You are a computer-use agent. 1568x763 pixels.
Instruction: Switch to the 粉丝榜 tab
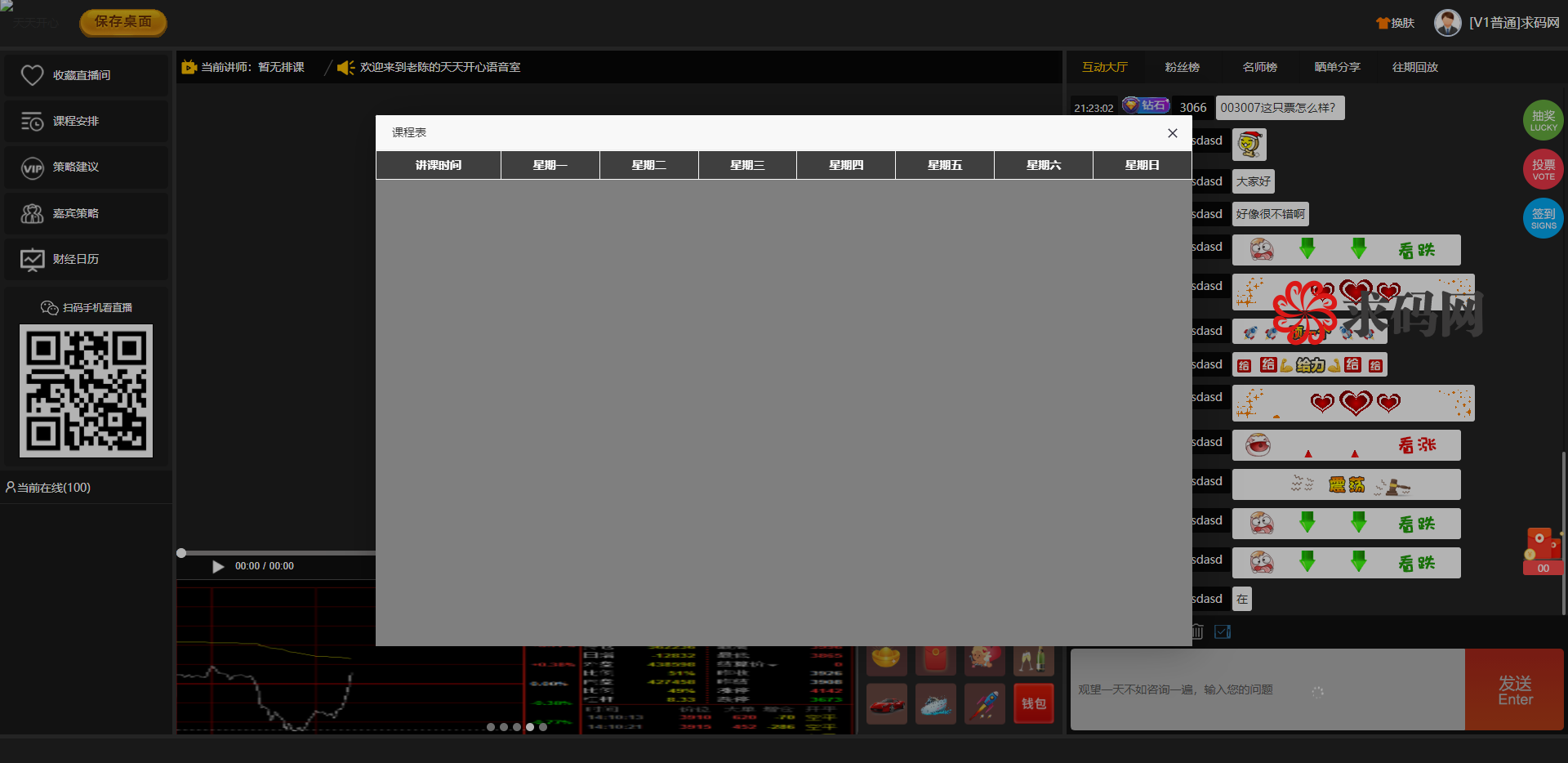pos(1182,67)
